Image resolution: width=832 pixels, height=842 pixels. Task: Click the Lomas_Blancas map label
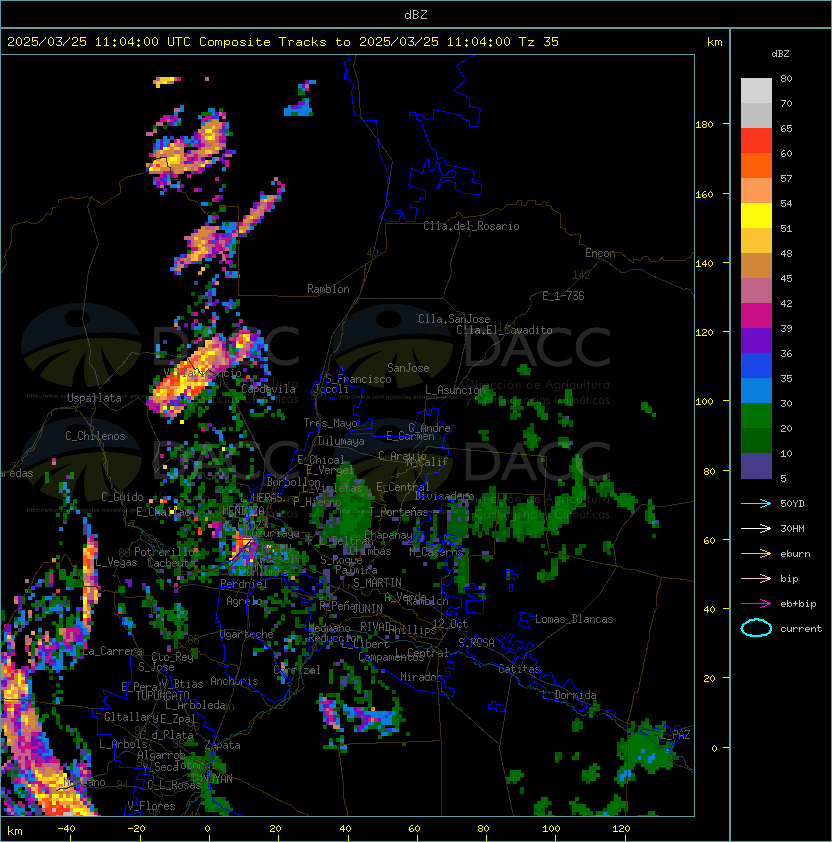coord(574,619)
